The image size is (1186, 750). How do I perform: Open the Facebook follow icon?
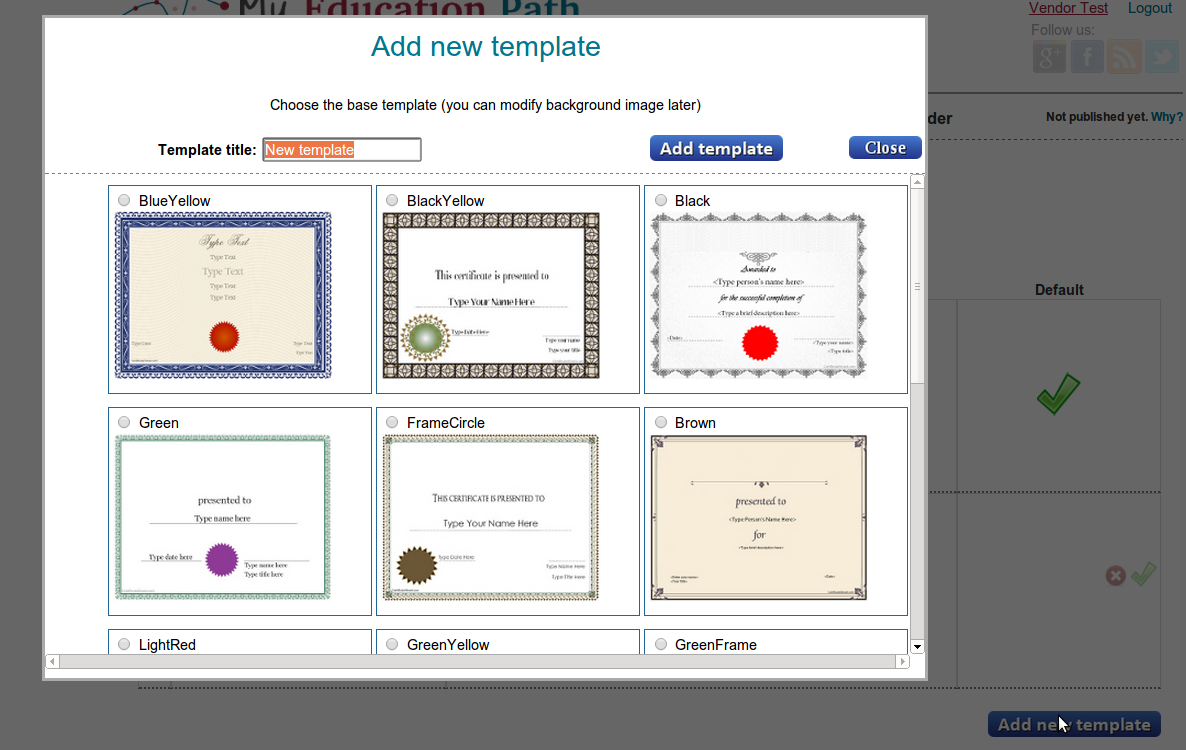coord(1087,57)
